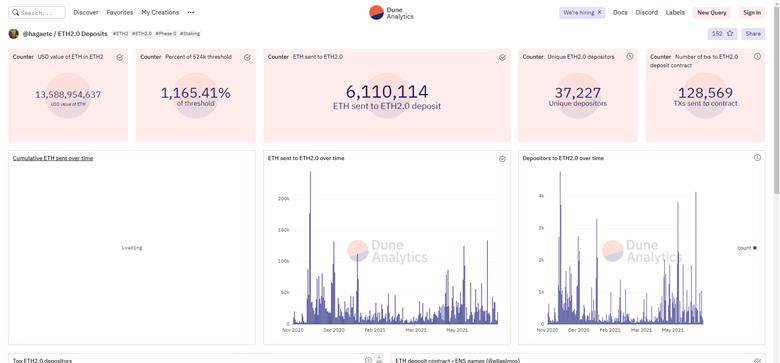Click the New Query button

[712, 12]
